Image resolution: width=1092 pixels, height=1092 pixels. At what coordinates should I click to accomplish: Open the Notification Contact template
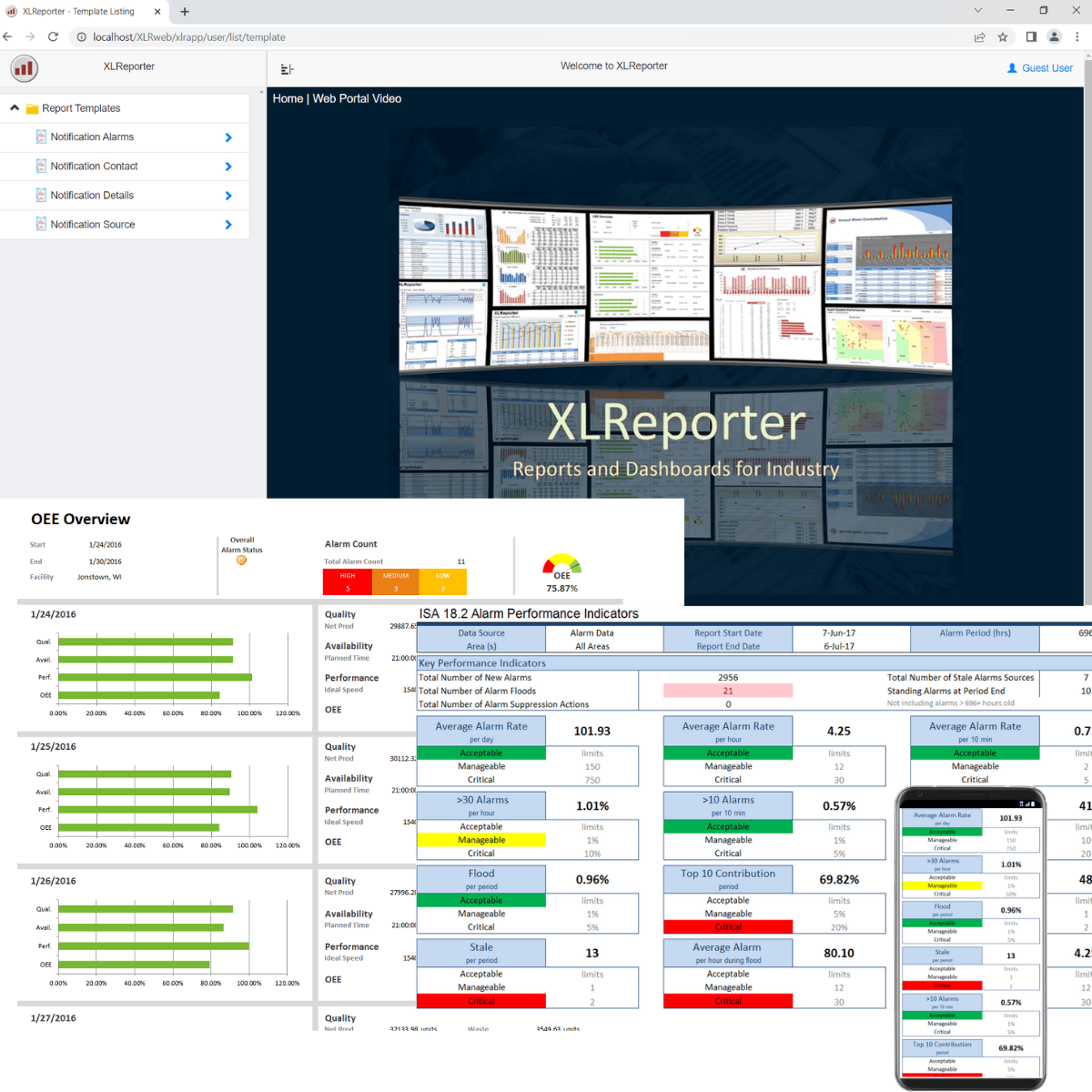[94, 166]
